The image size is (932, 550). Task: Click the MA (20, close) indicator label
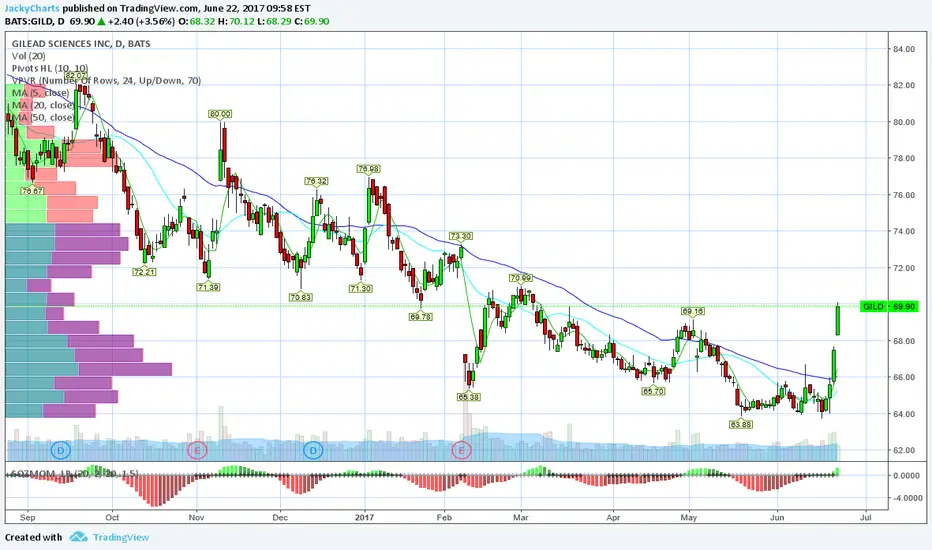[42, 105]
